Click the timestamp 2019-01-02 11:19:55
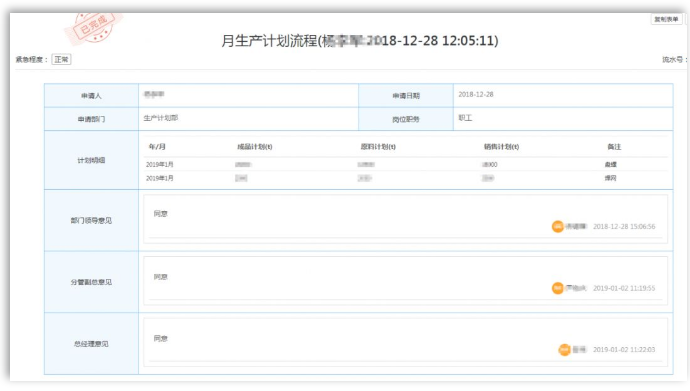 coord(624,288)
